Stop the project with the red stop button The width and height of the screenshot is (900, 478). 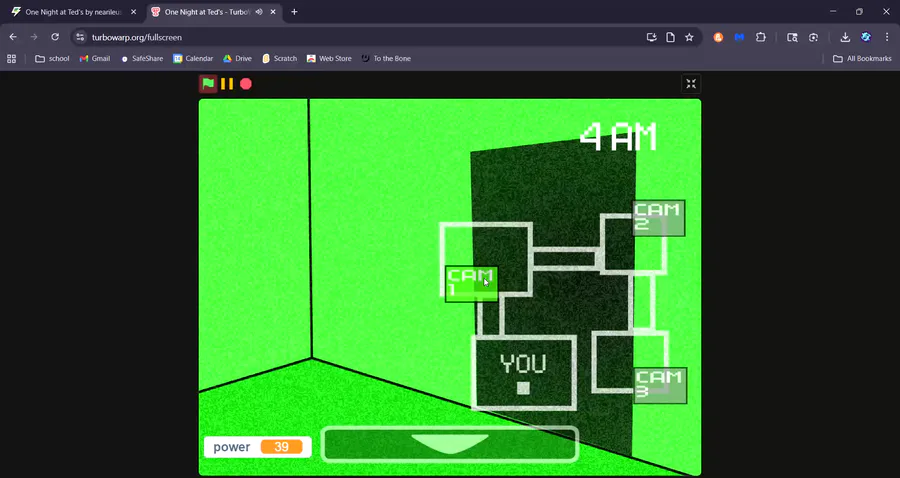coord(246,84)
